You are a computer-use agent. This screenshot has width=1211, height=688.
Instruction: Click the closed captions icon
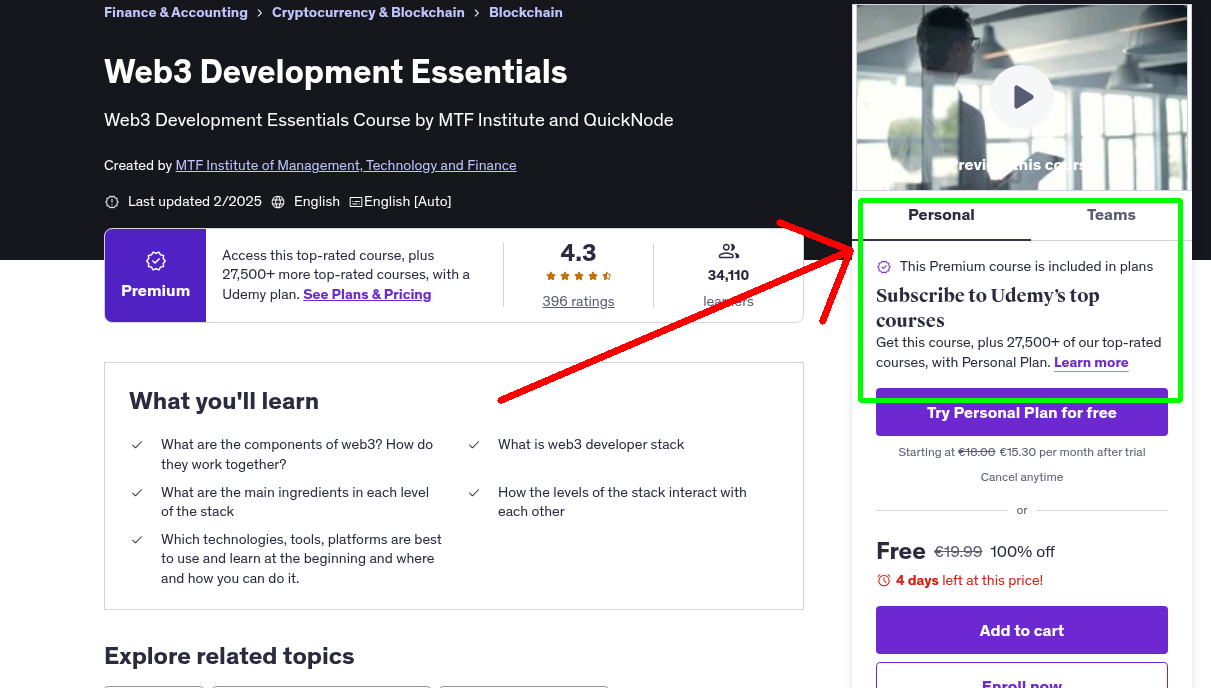(355, 202)
